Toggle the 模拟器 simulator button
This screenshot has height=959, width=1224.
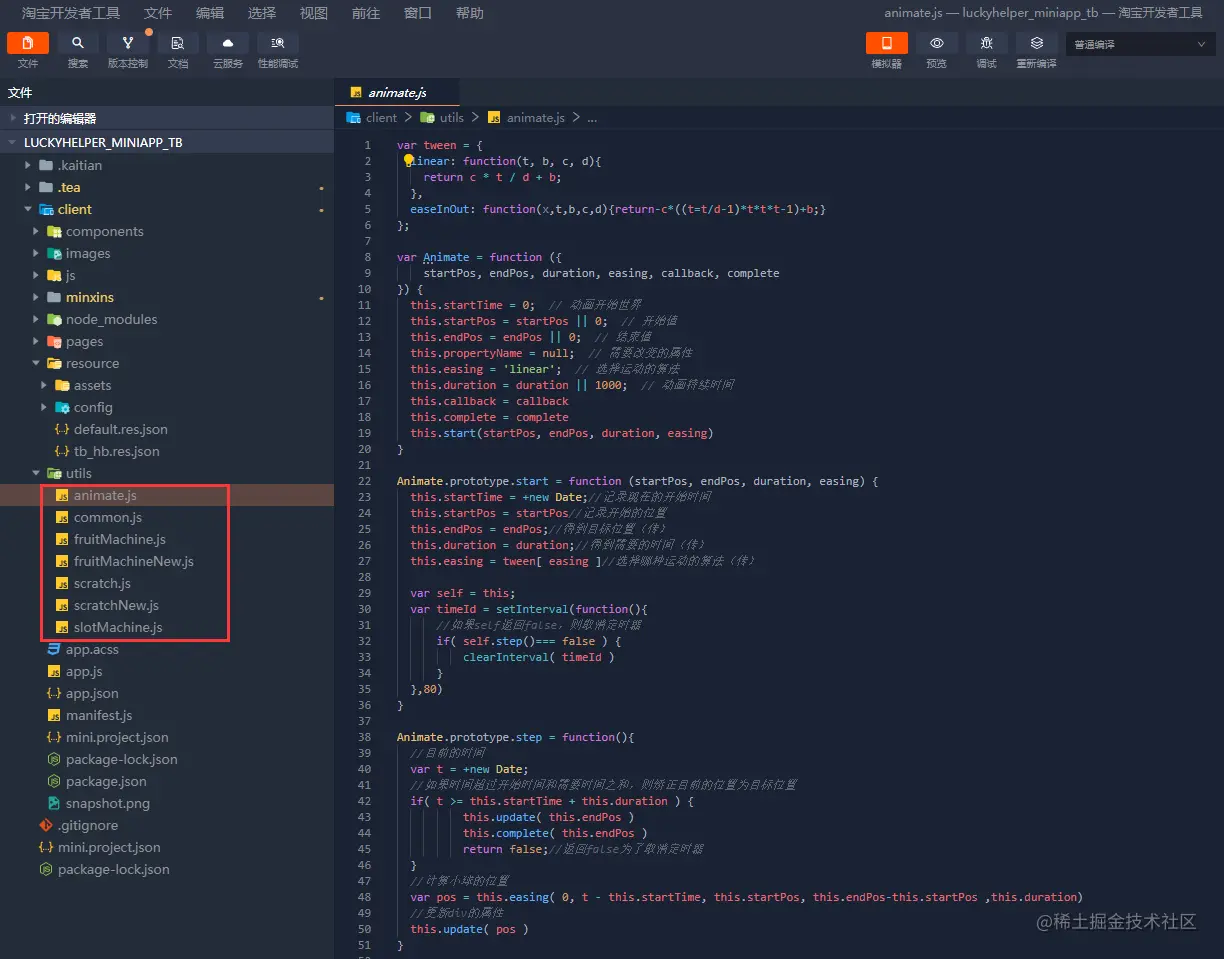click(887, 43)
